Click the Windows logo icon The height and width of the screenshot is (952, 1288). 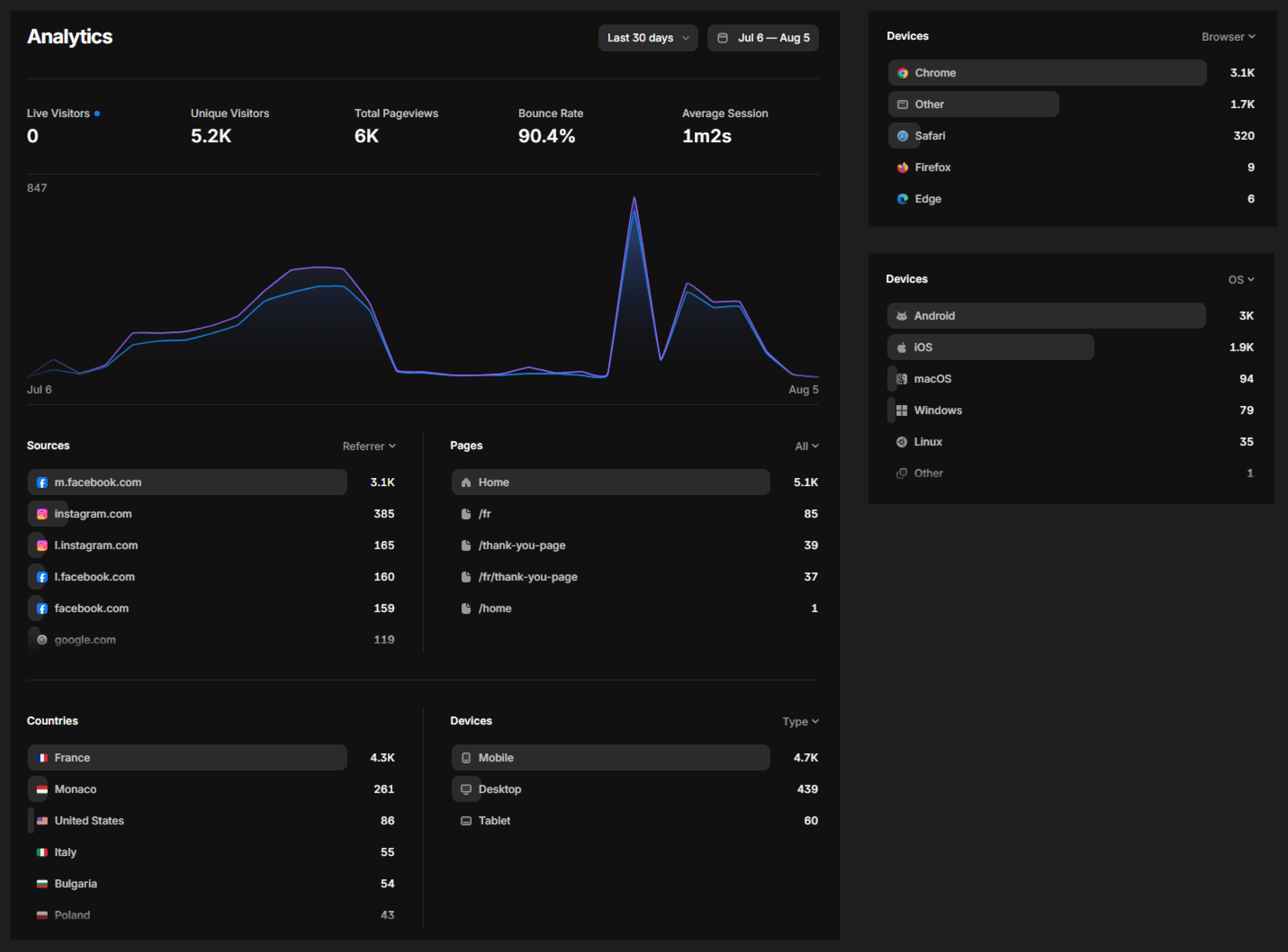pos(901,410)
